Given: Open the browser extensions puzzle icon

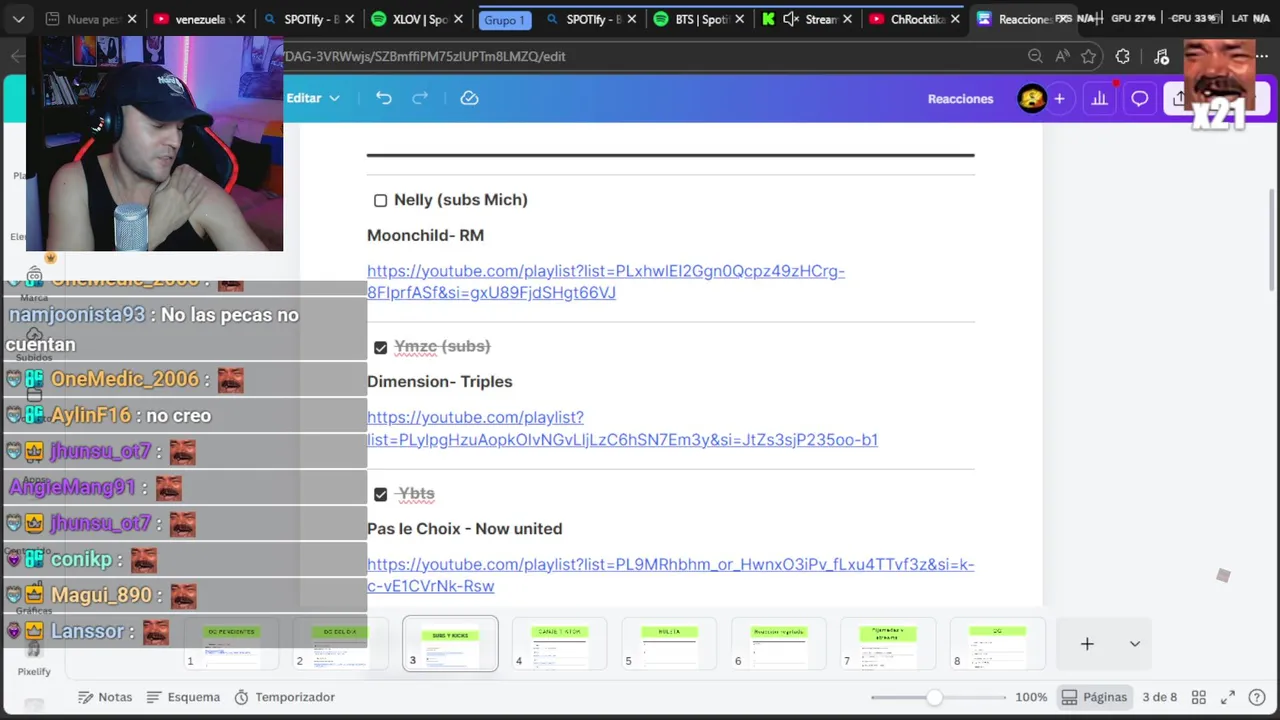Looking at the screenshot, I should [x=1123, y=56].
